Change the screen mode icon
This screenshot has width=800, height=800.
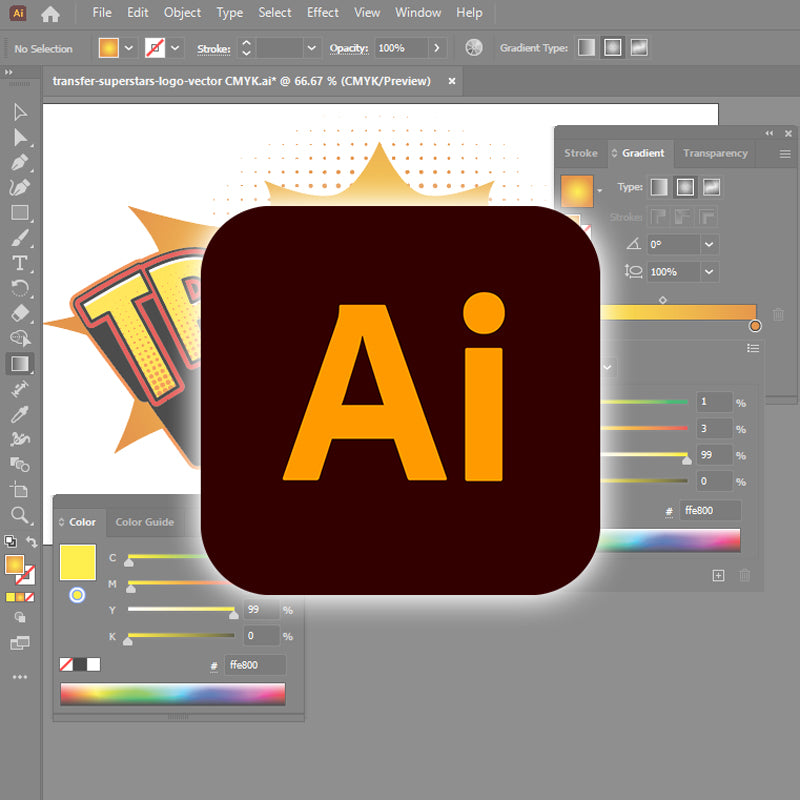point(20,643)
